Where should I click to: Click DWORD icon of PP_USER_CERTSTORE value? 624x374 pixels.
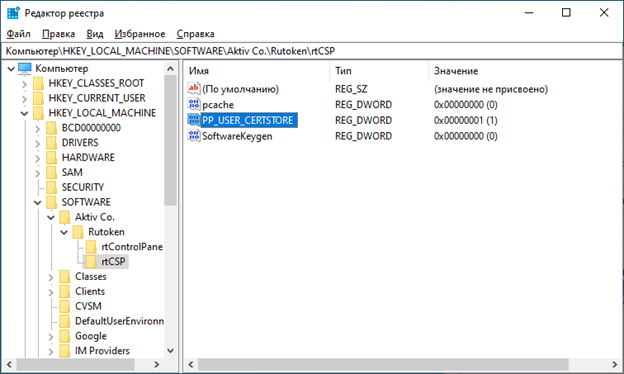194,120
